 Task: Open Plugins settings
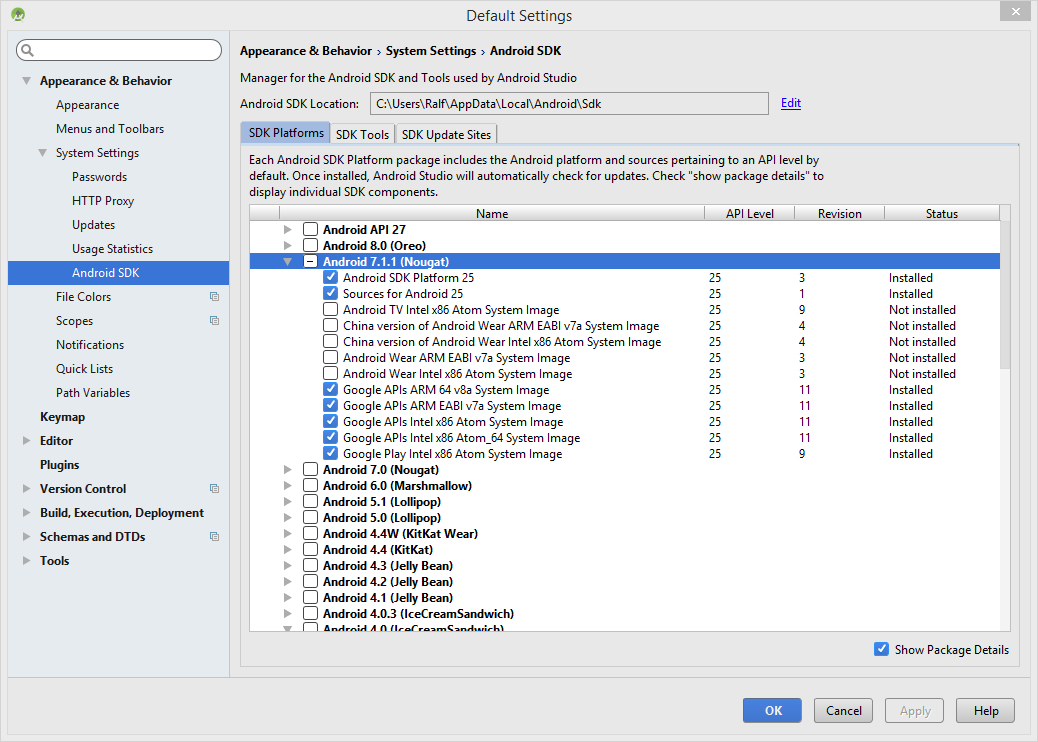point(60,465)
